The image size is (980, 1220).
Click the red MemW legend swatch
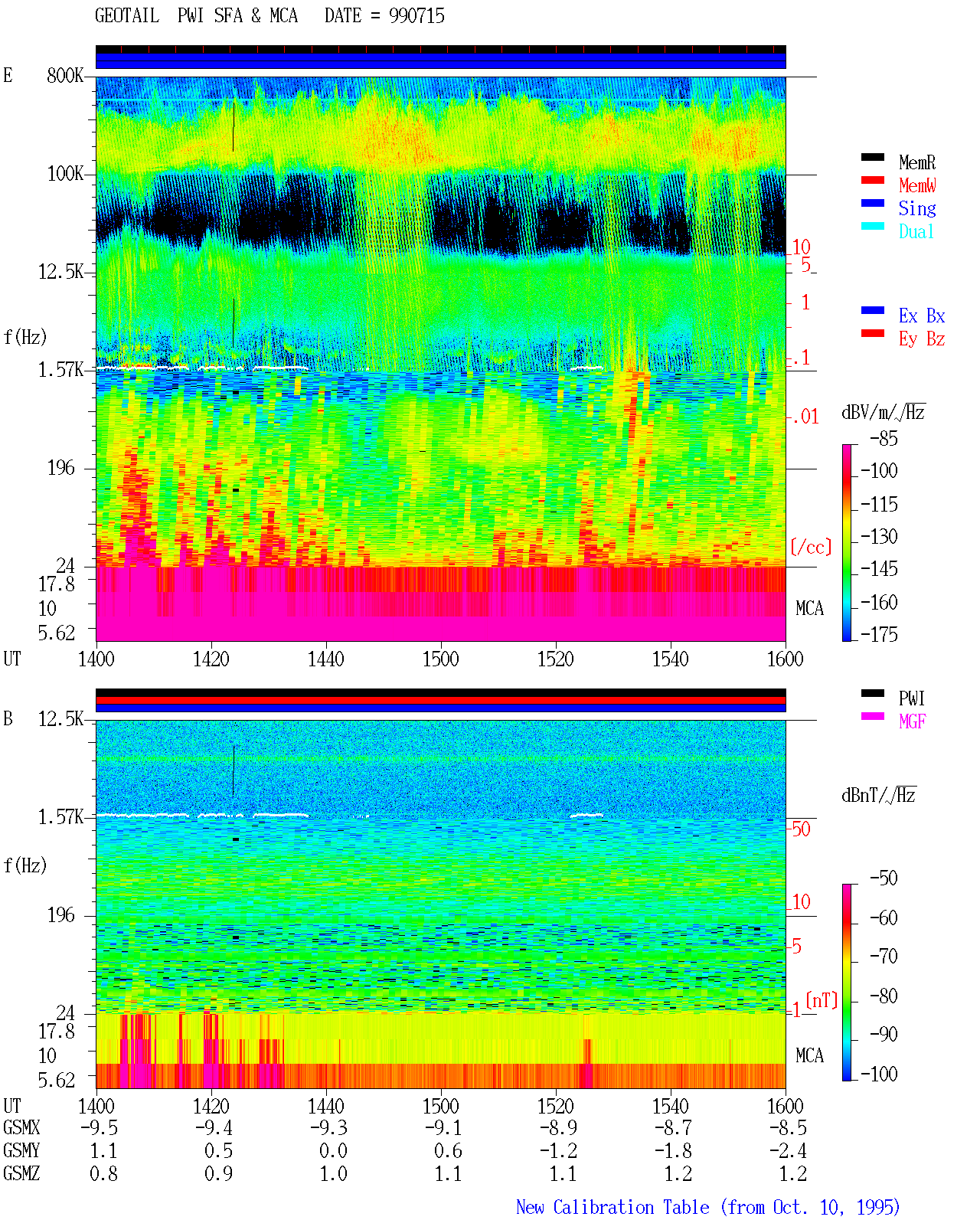point(873,180)
